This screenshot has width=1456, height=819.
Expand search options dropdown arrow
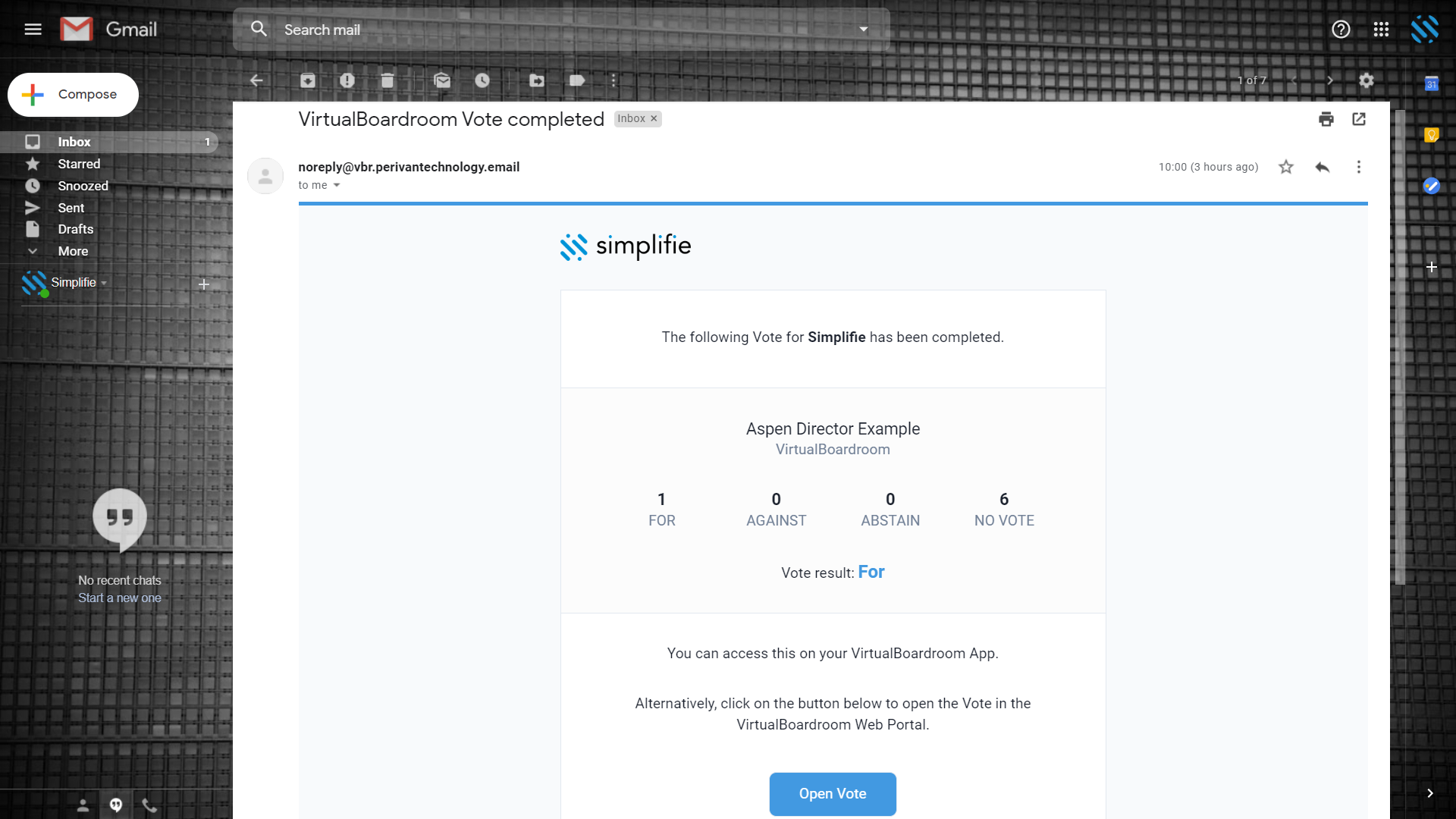coord(863,30)
